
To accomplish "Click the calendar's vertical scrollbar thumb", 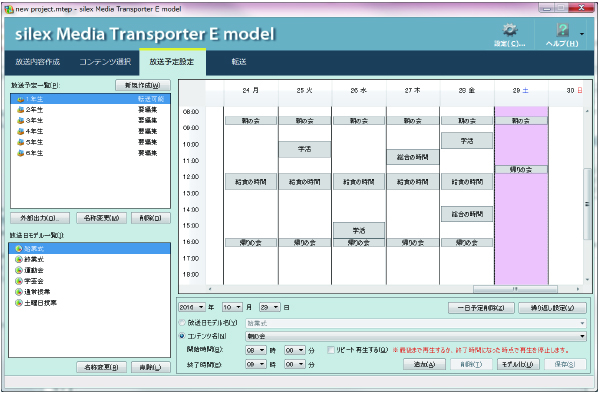I will (587, 204).
